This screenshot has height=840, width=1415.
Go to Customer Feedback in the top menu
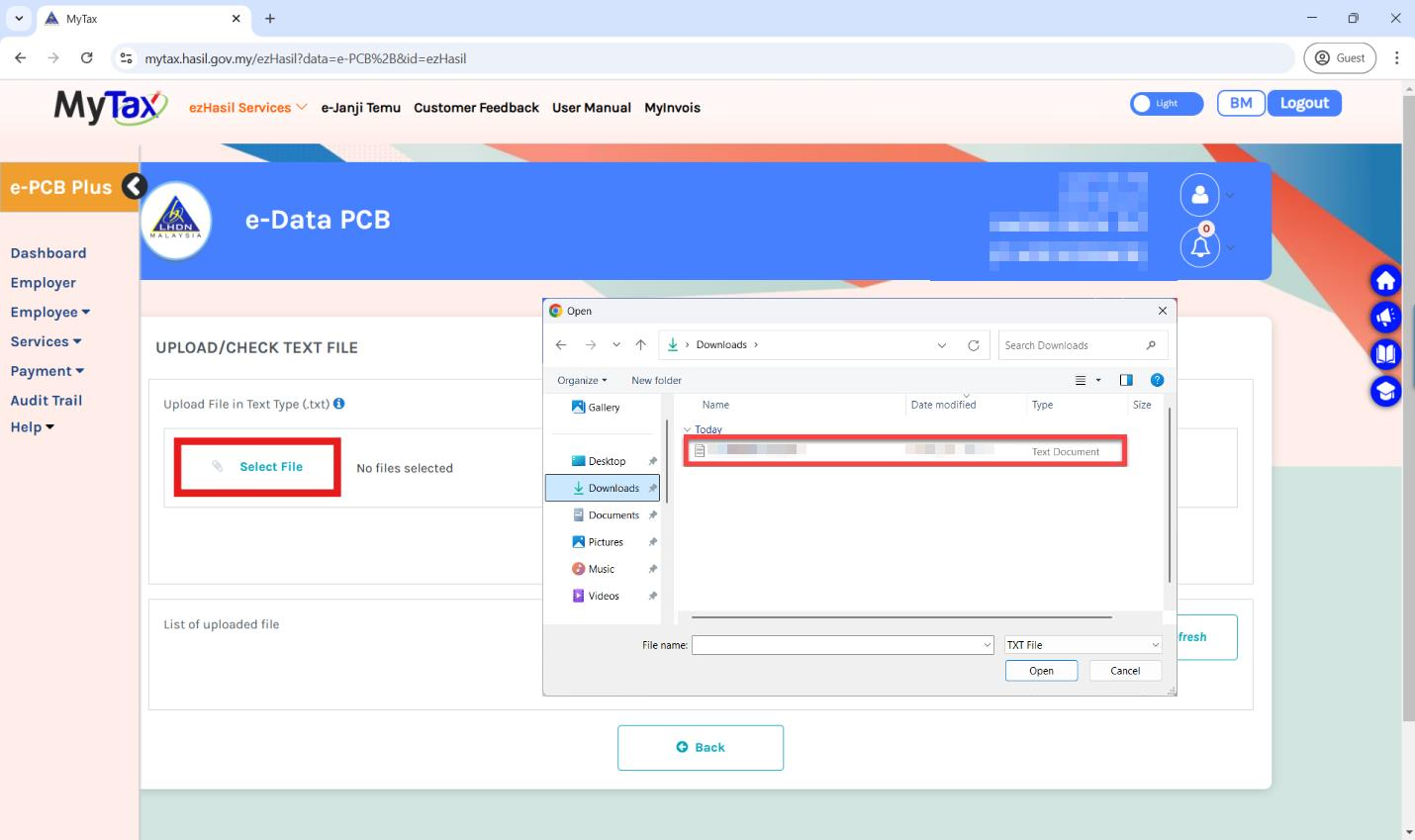pyautogui.click(x=476, y=108)
